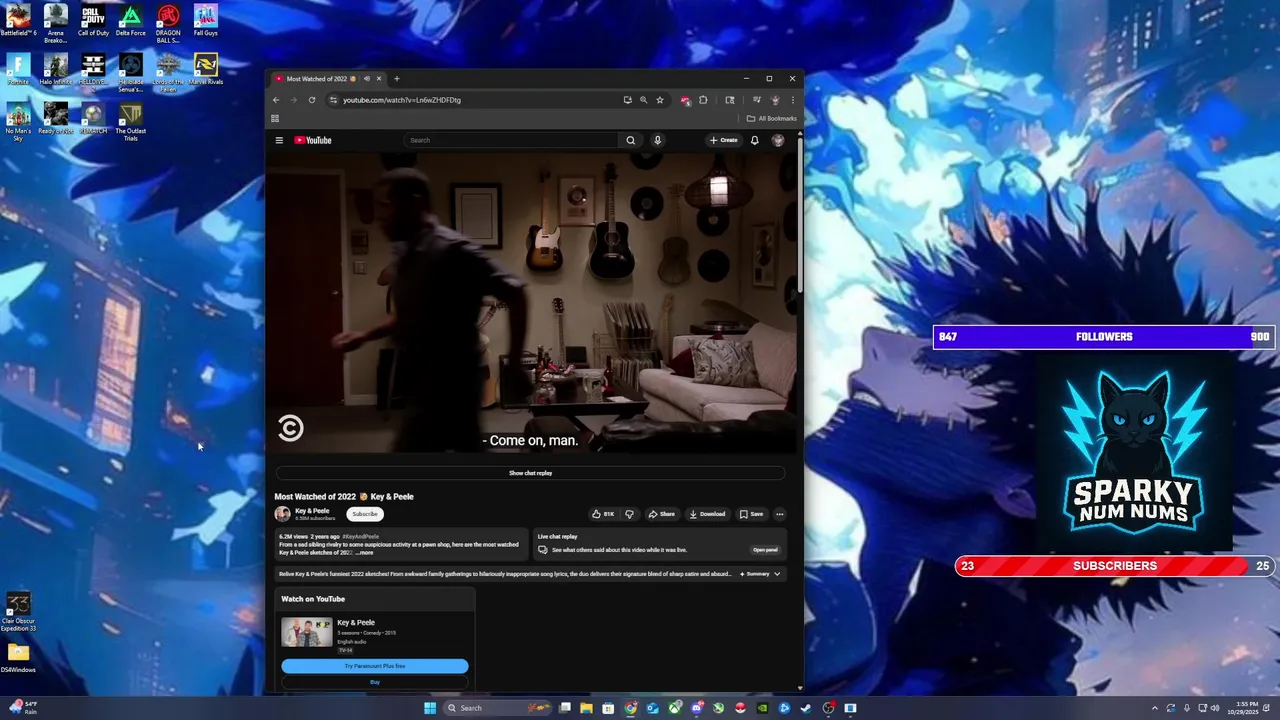Click Try Paramount Plus free
Screen dimensions: 1280x720
(x=375, y=666)
